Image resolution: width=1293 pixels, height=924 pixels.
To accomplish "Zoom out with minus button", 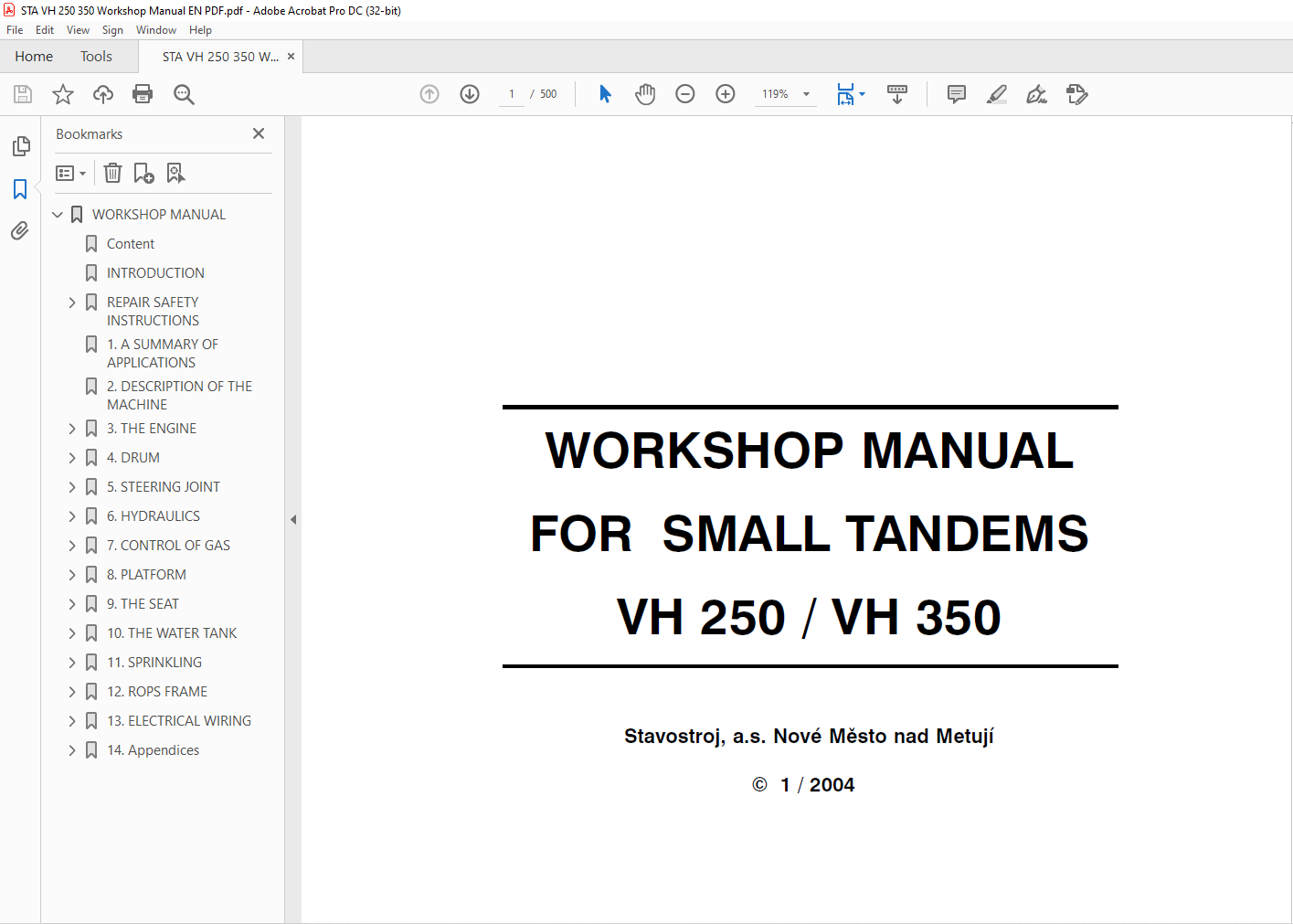I will [685, 94].
